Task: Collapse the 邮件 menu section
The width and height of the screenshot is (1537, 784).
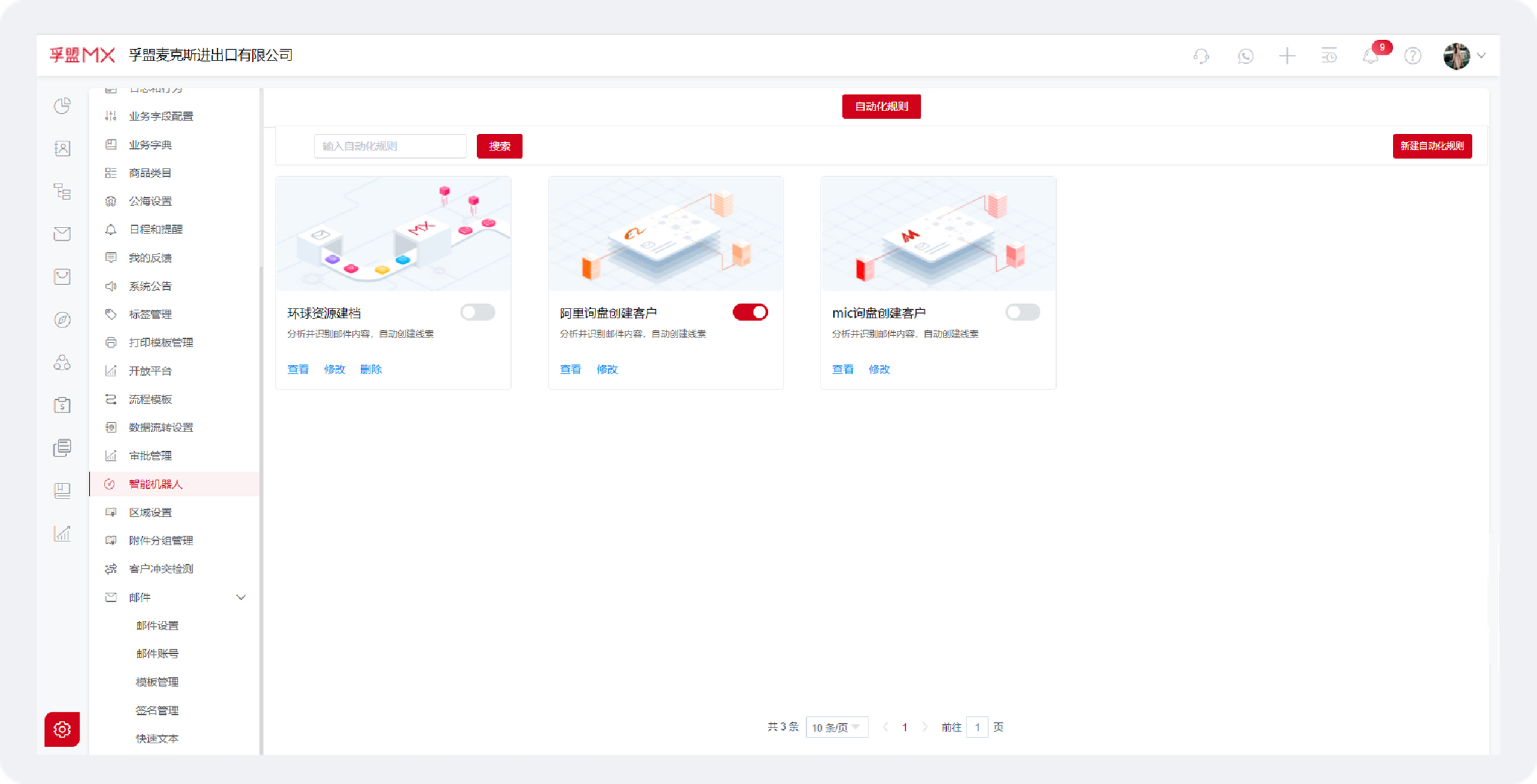Action: pyautogui.click(x=241, y=597)
